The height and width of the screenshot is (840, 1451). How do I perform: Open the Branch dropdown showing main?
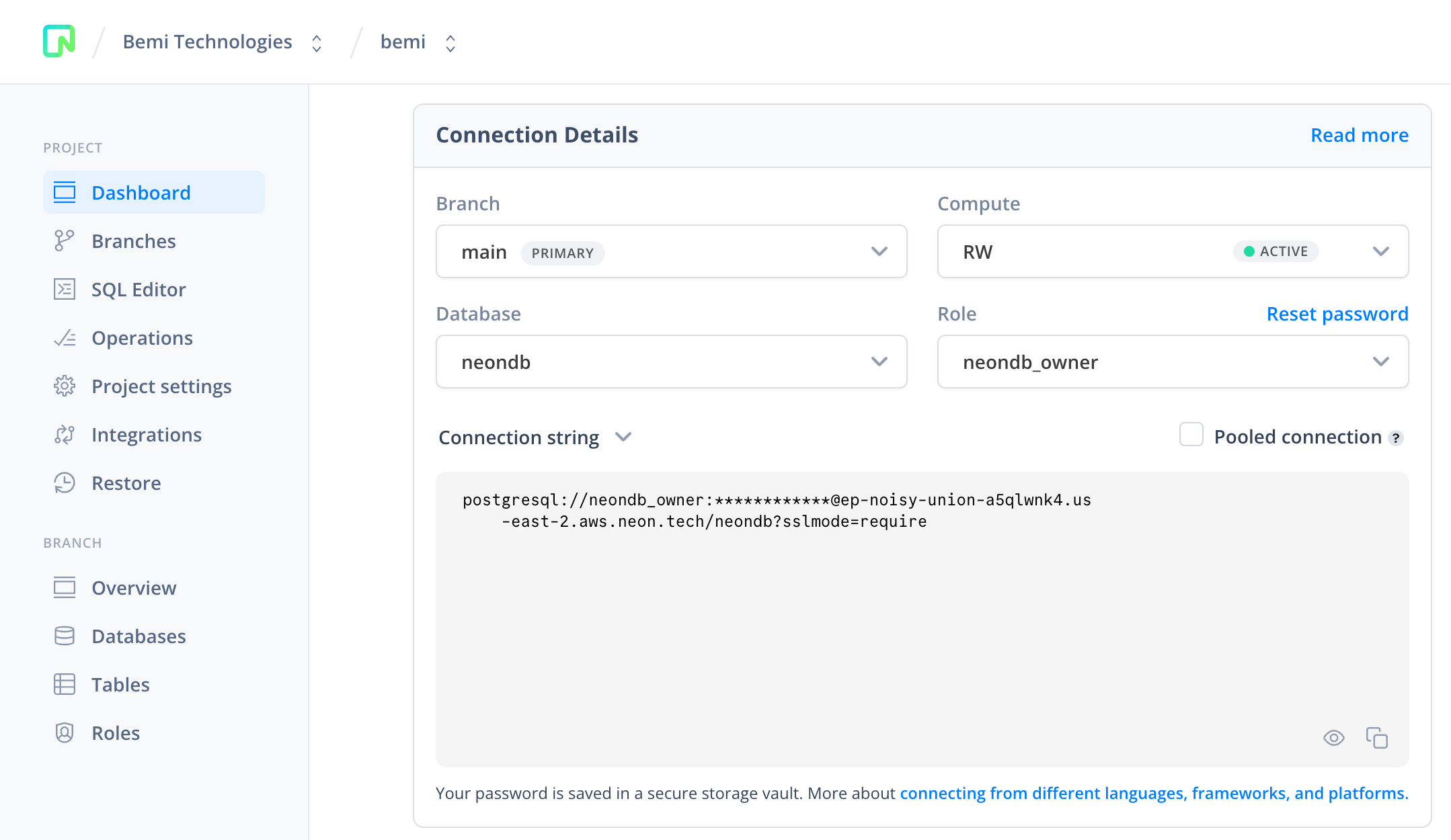click(671, 252)
